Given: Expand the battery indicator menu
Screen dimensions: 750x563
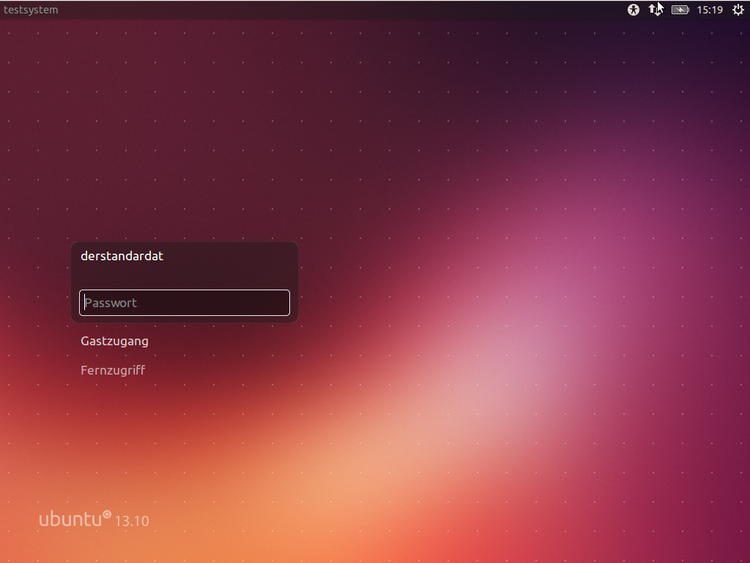Looking at the screenshot, I should [680, 10].
